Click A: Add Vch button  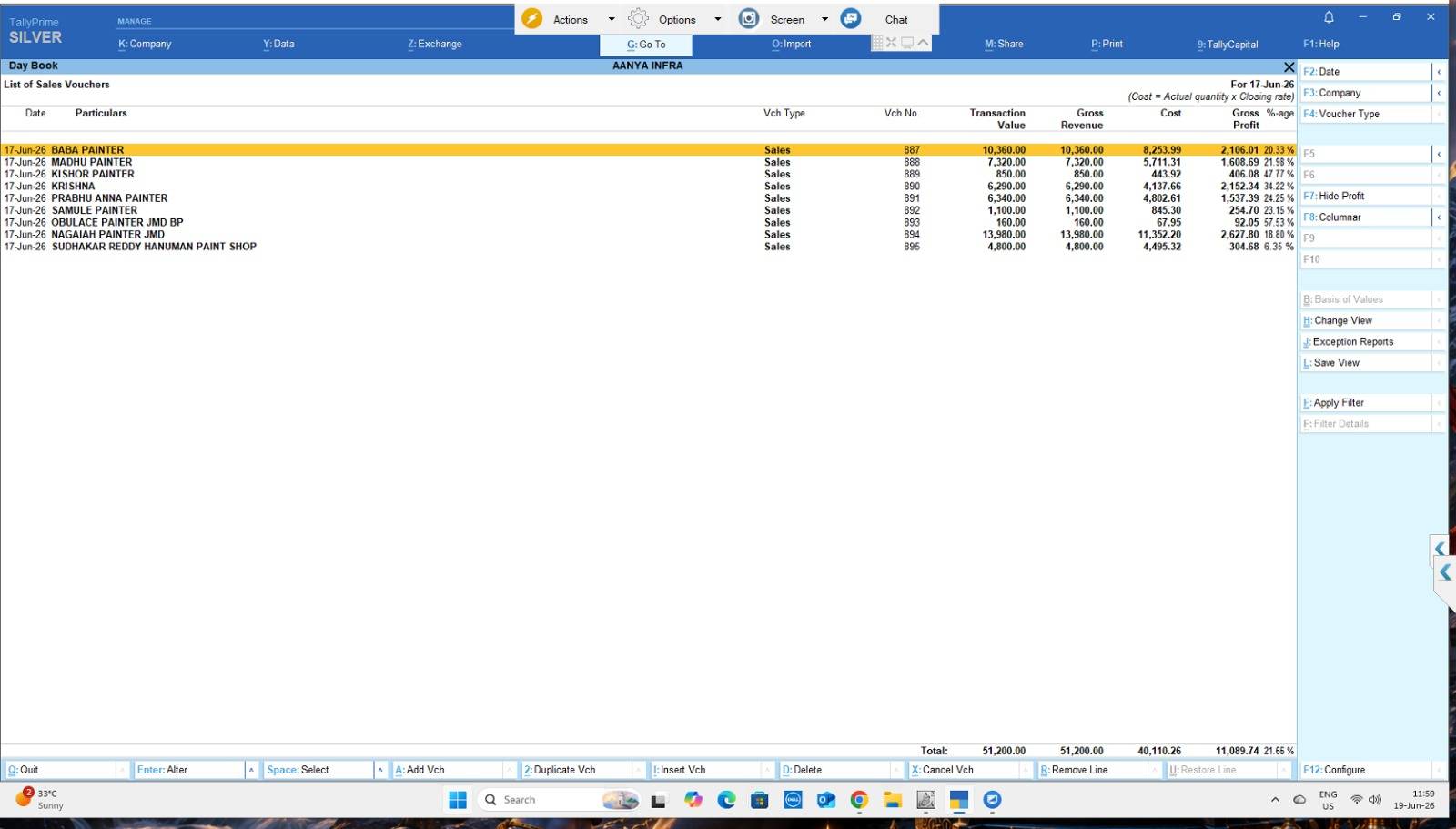(x=448, y=770)
